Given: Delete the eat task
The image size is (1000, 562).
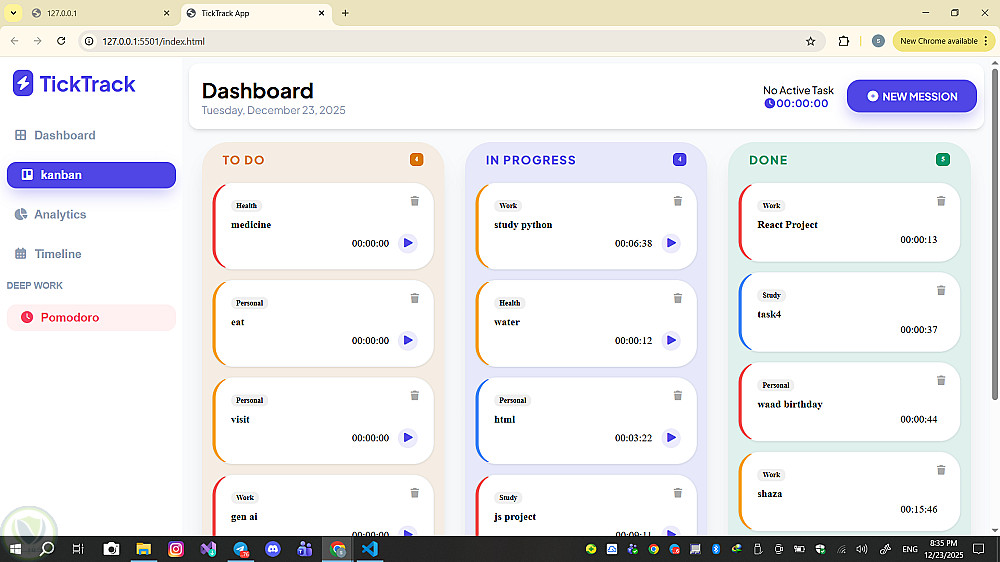Looking at the screenshot, I should click(x=415, y=299).
